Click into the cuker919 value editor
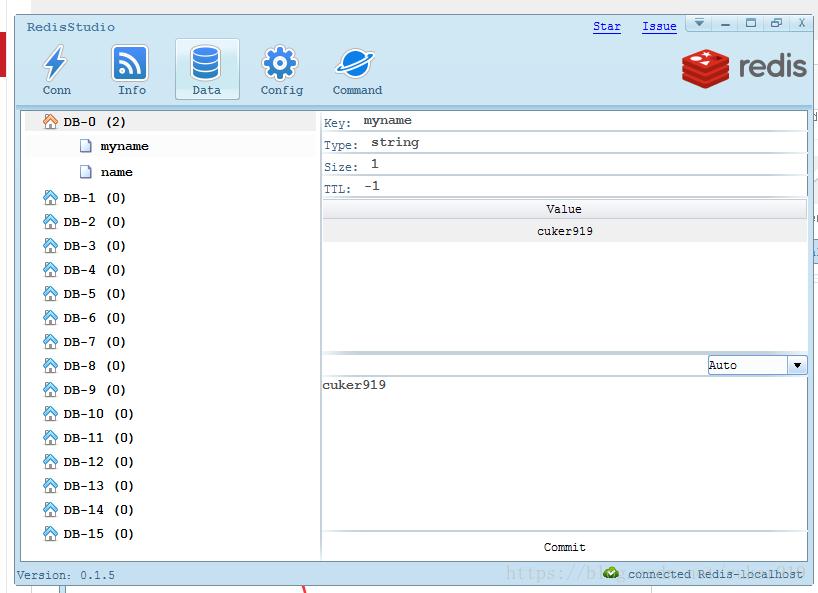Image resolution: width=818 pixels, height=593 pixels. click(x=564, y=454)
